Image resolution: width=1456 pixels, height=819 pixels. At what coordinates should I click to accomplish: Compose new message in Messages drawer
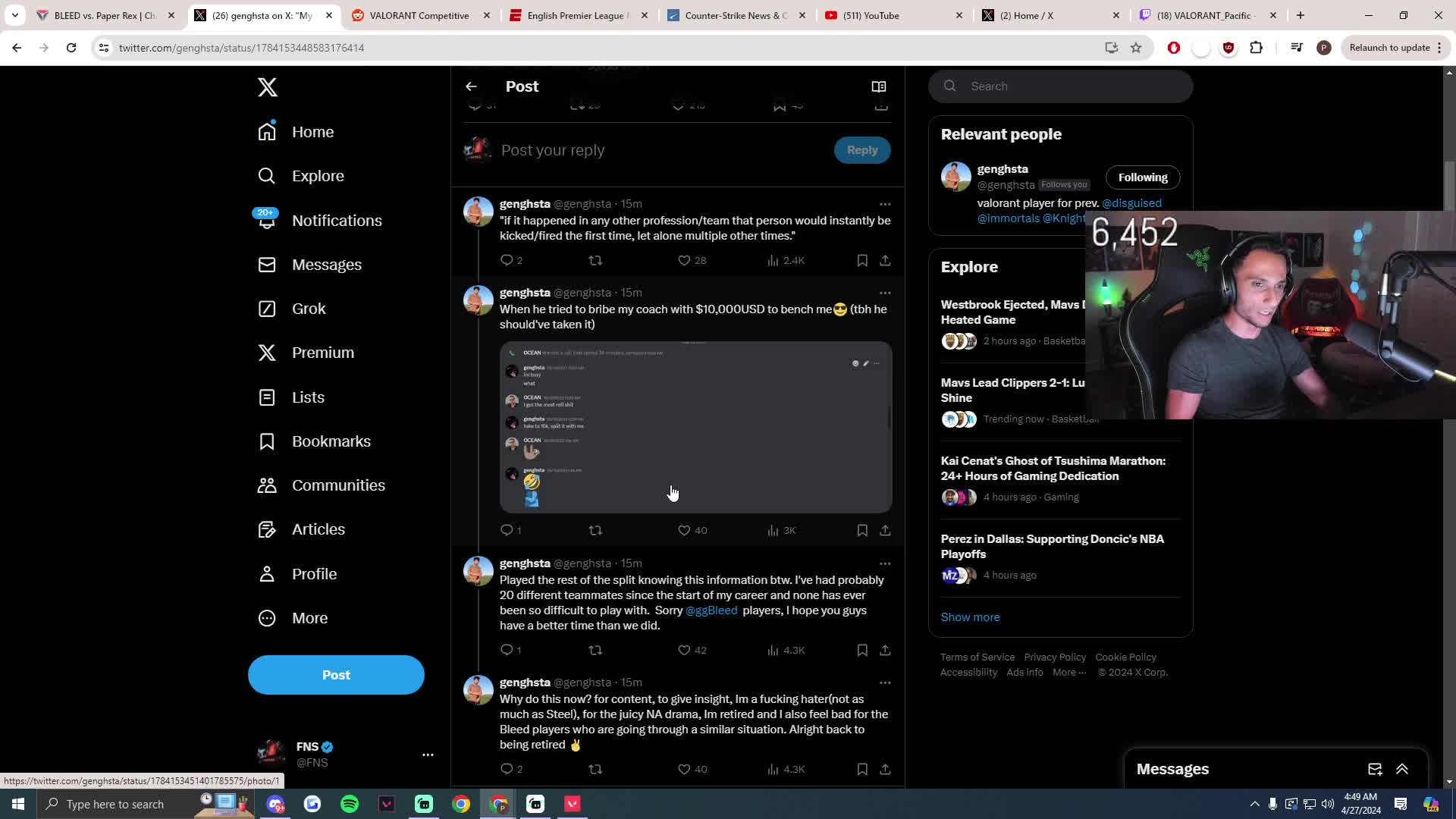[1375, 769]
